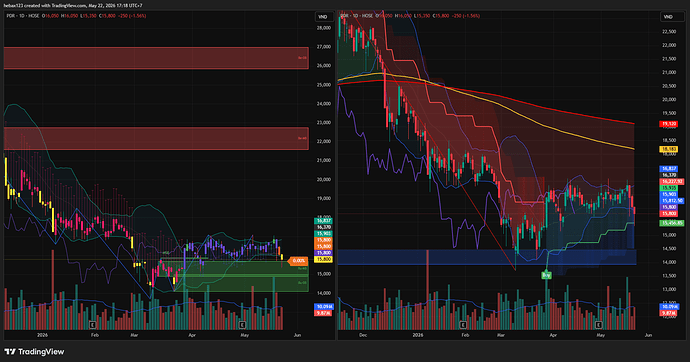Click the PDR 1D HOSE legend on left chart

coord(23,16)
